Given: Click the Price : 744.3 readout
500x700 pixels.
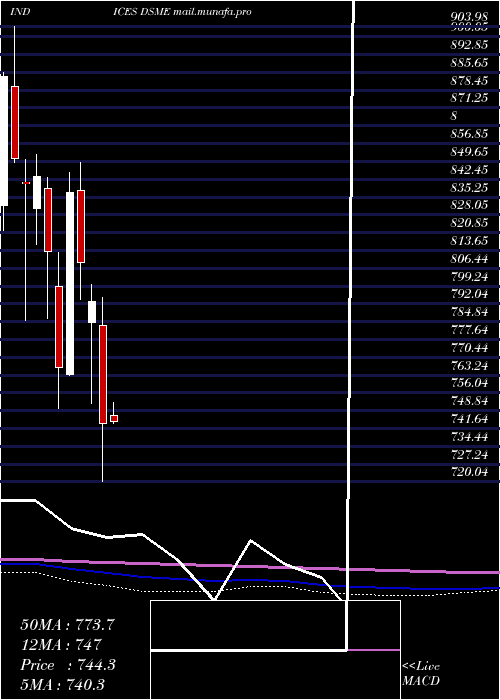Looking at the screenshot, I should [x=68, y=665].
